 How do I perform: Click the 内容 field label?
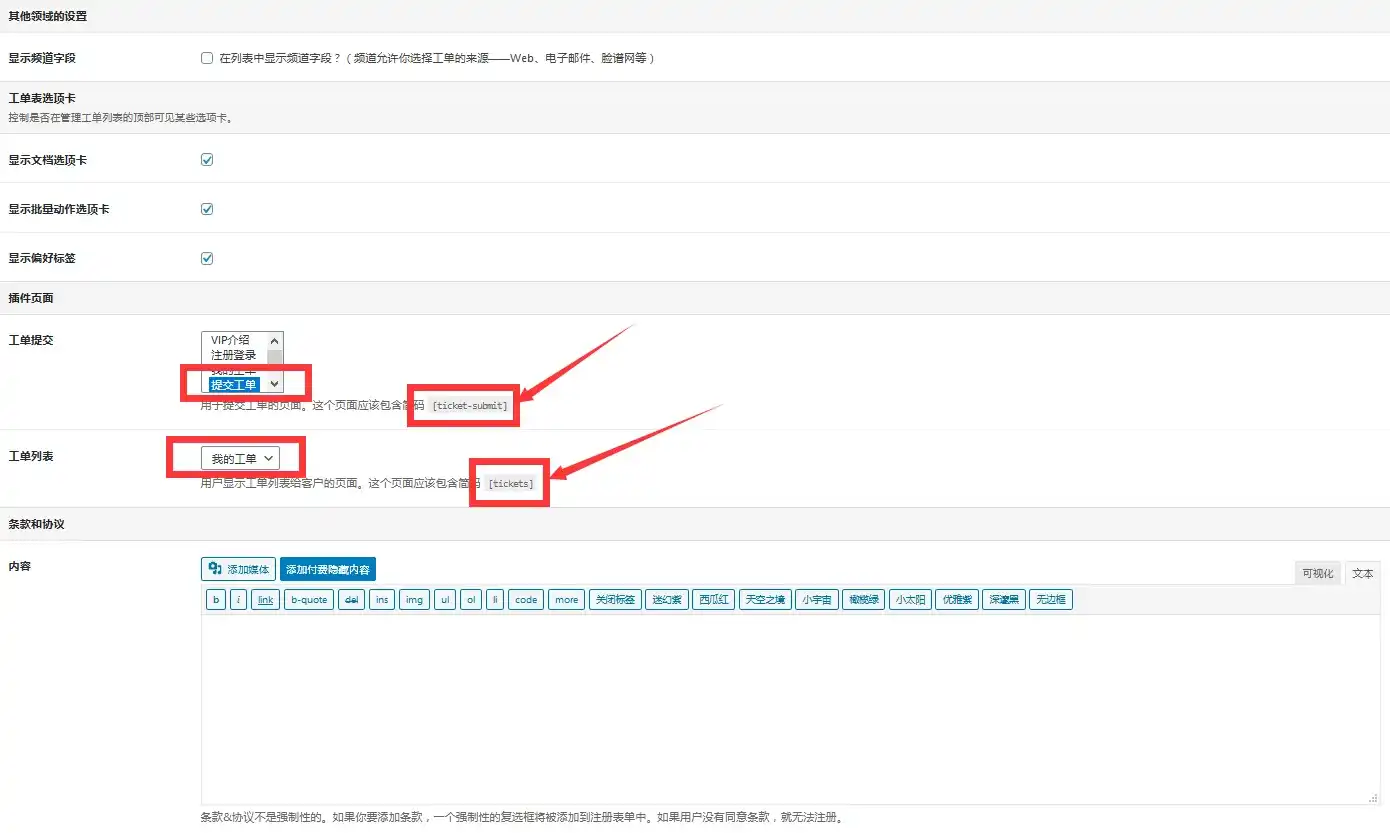(x=19, y=566)
